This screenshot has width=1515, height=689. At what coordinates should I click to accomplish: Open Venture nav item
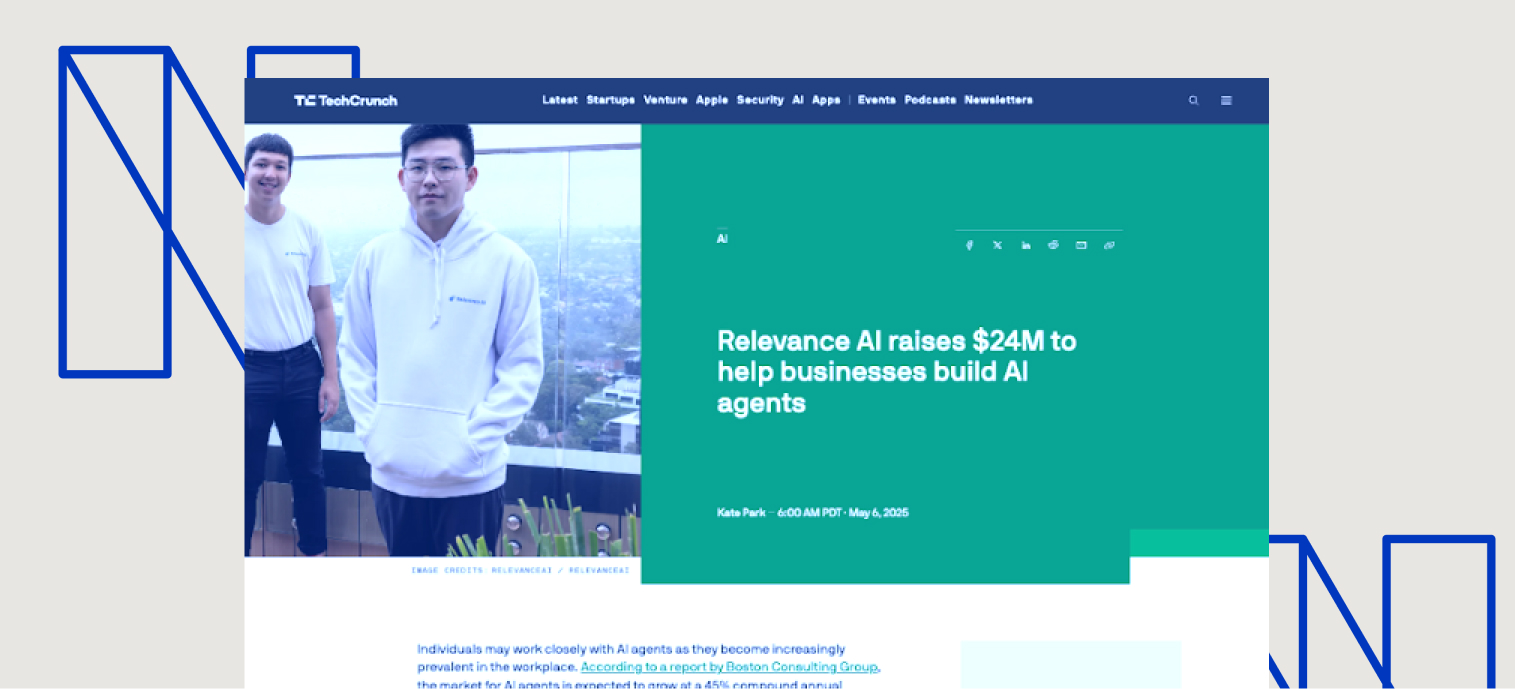coord(665,100)
